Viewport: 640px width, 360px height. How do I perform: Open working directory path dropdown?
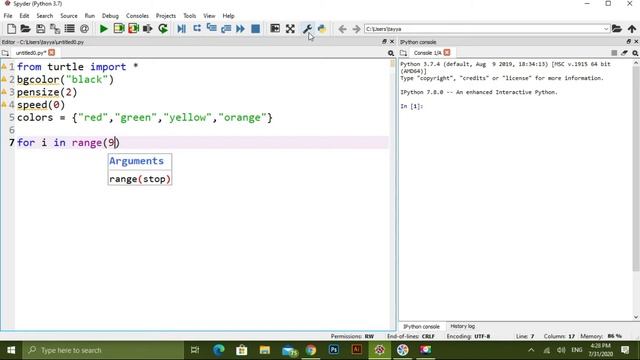click(606, 29)
